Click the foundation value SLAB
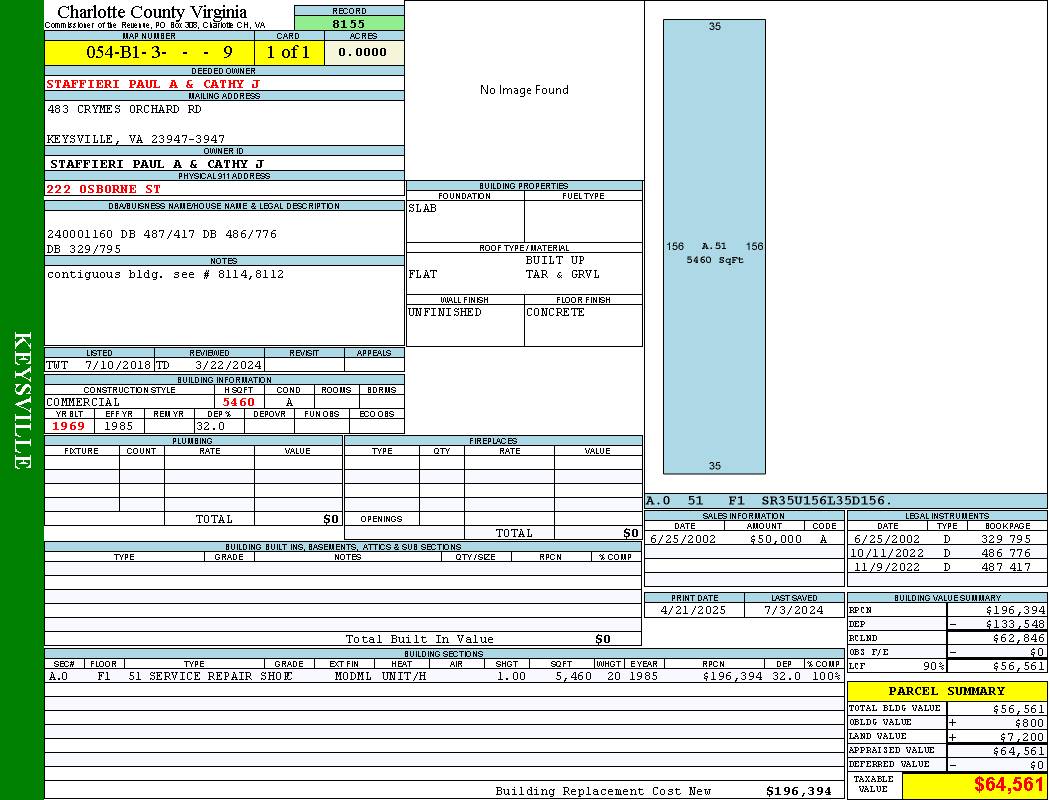This screenshot has height=800, width=1050. 423,208
